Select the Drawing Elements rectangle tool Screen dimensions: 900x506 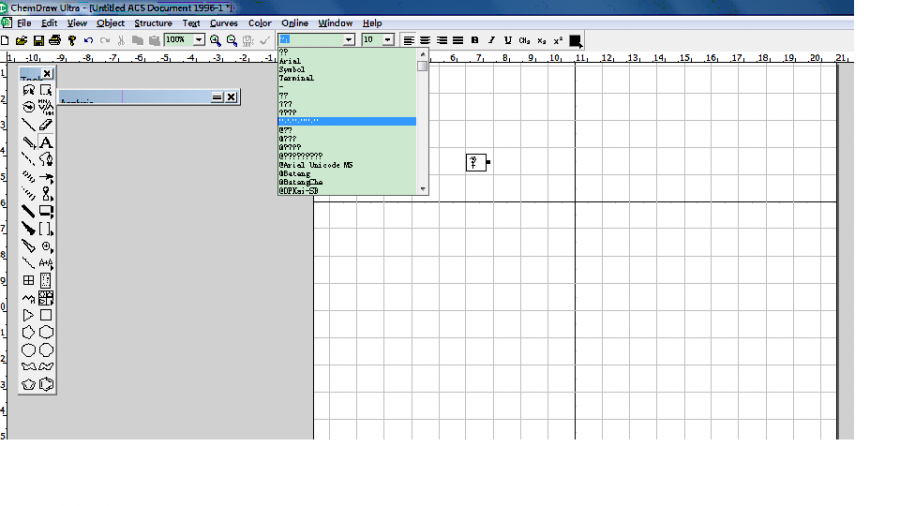tap(46, 211)
